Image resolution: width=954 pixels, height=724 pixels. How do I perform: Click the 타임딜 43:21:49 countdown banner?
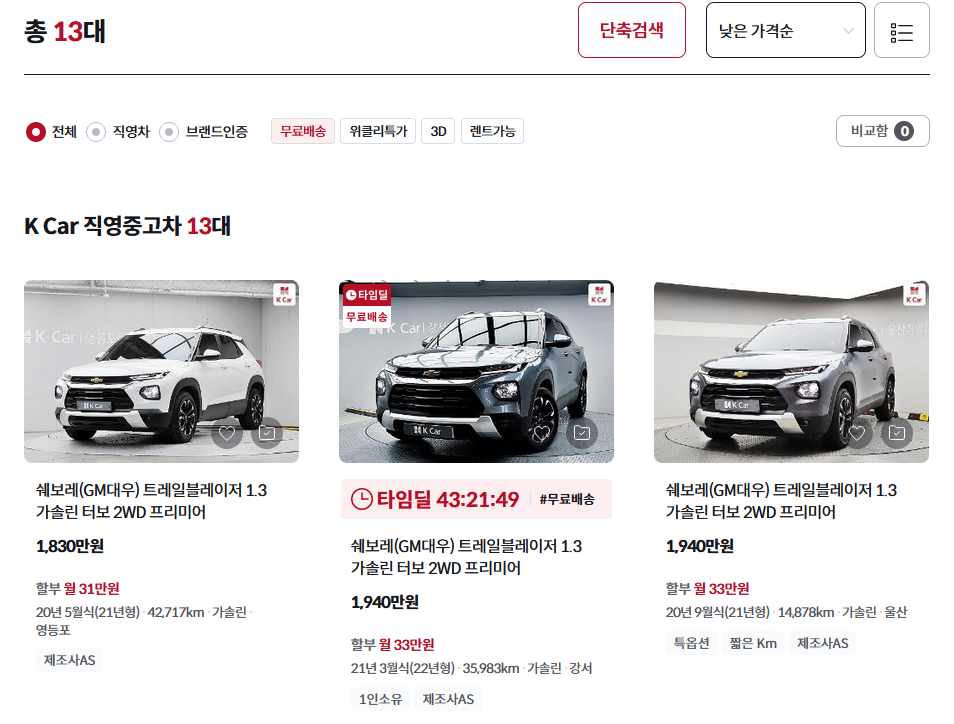[476, 499]
